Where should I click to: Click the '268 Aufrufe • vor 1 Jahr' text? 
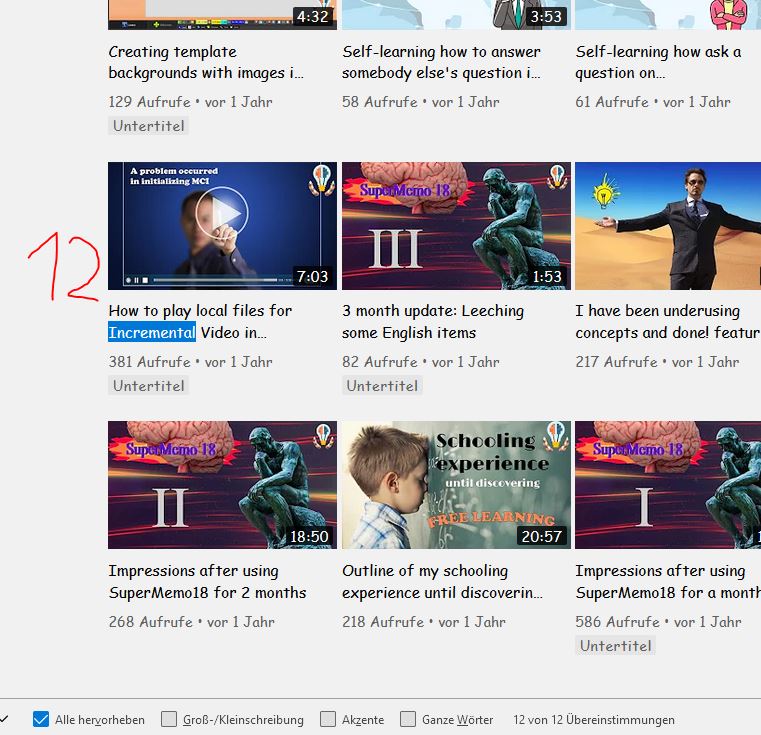192,621
